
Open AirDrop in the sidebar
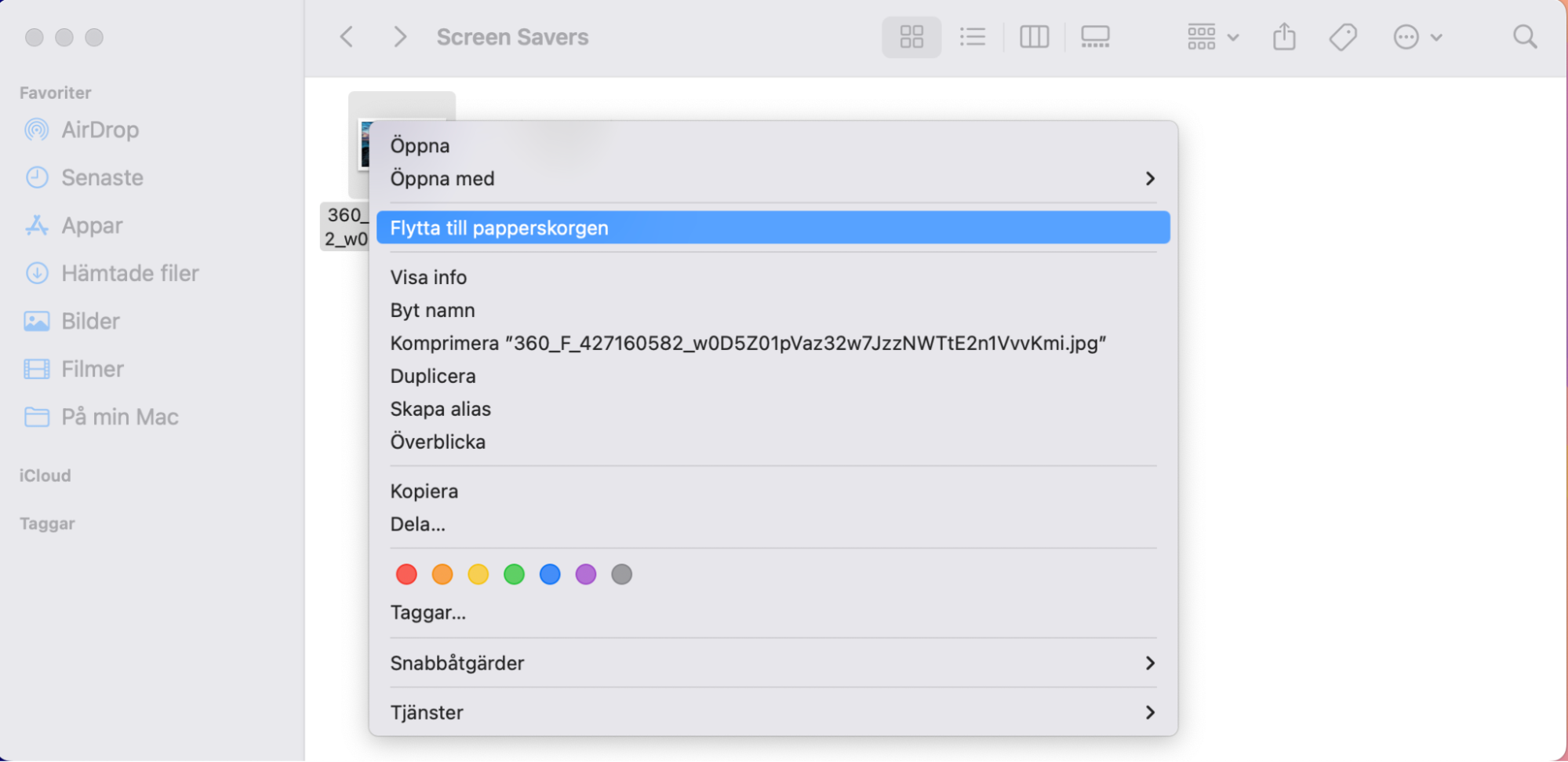(82, 129)
